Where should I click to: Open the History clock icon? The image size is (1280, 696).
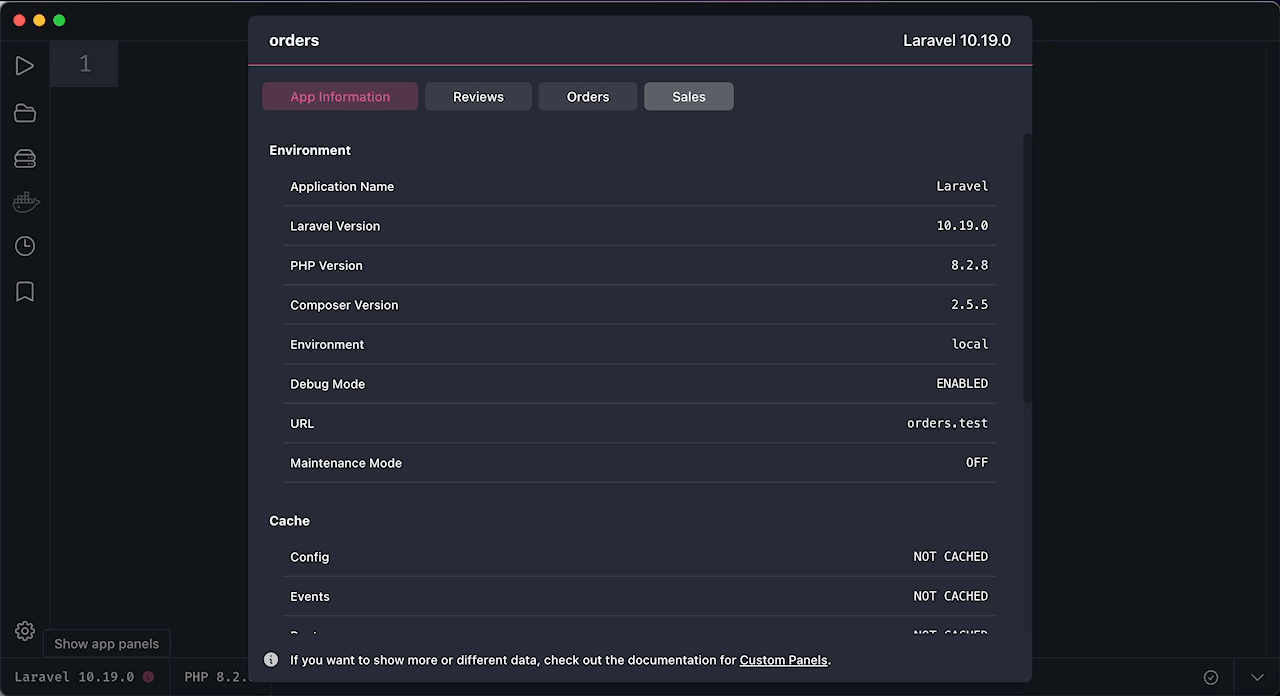[x=25, y=246]
